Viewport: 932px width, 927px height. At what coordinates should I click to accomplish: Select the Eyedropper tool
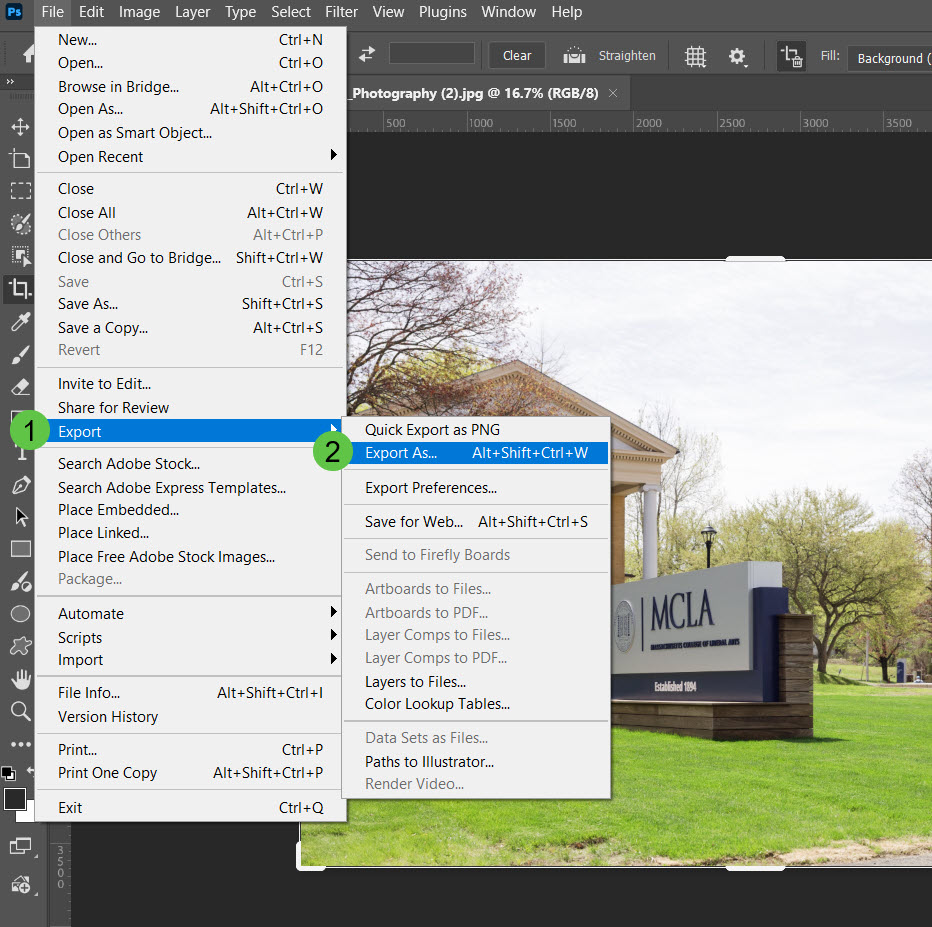21,321
